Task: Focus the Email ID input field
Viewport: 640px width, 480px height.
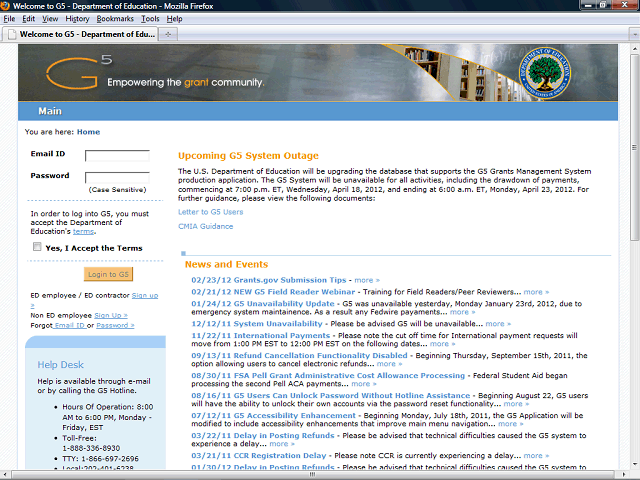Action: (117, 156)
